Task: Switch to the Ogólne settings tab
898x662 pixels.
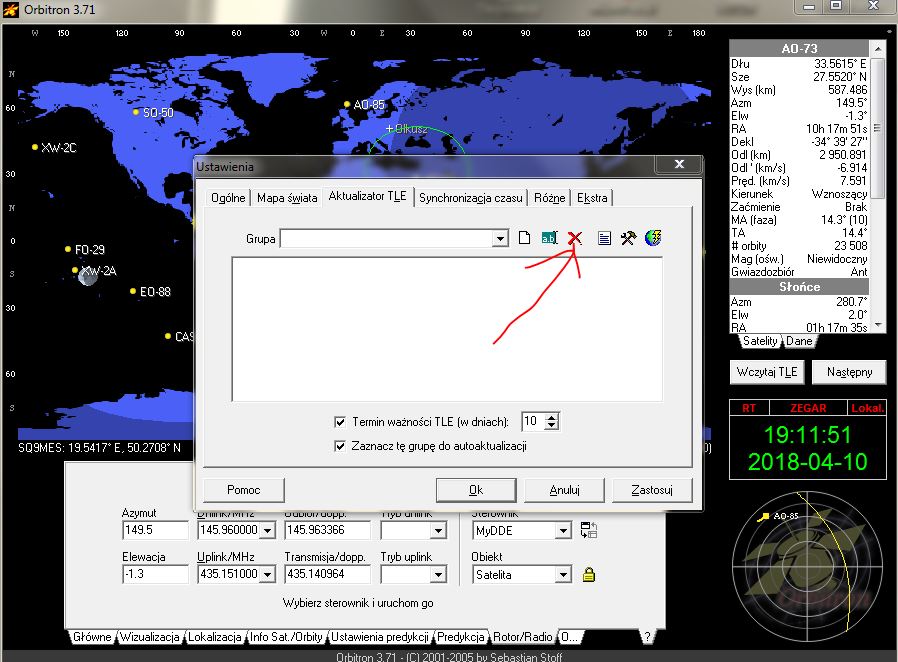Action: pyautogui.click(x=228, y=198)
